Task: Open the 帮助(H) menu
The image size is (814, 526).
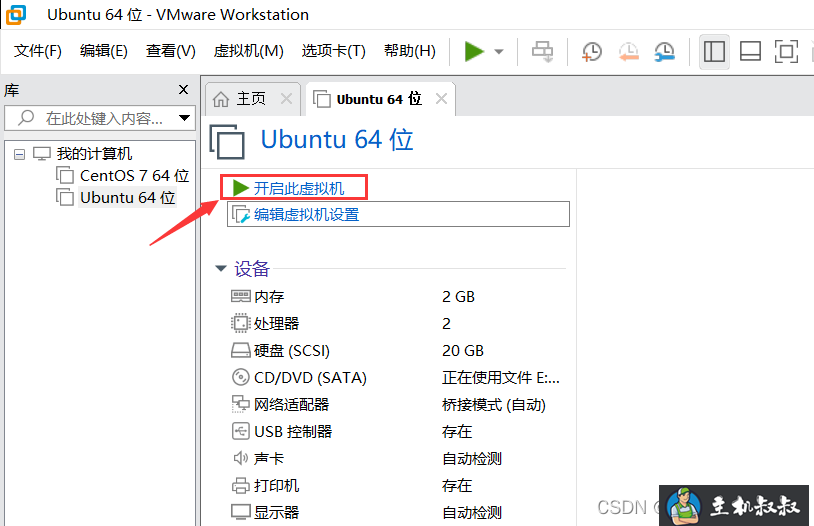Action: click(410, 51)
